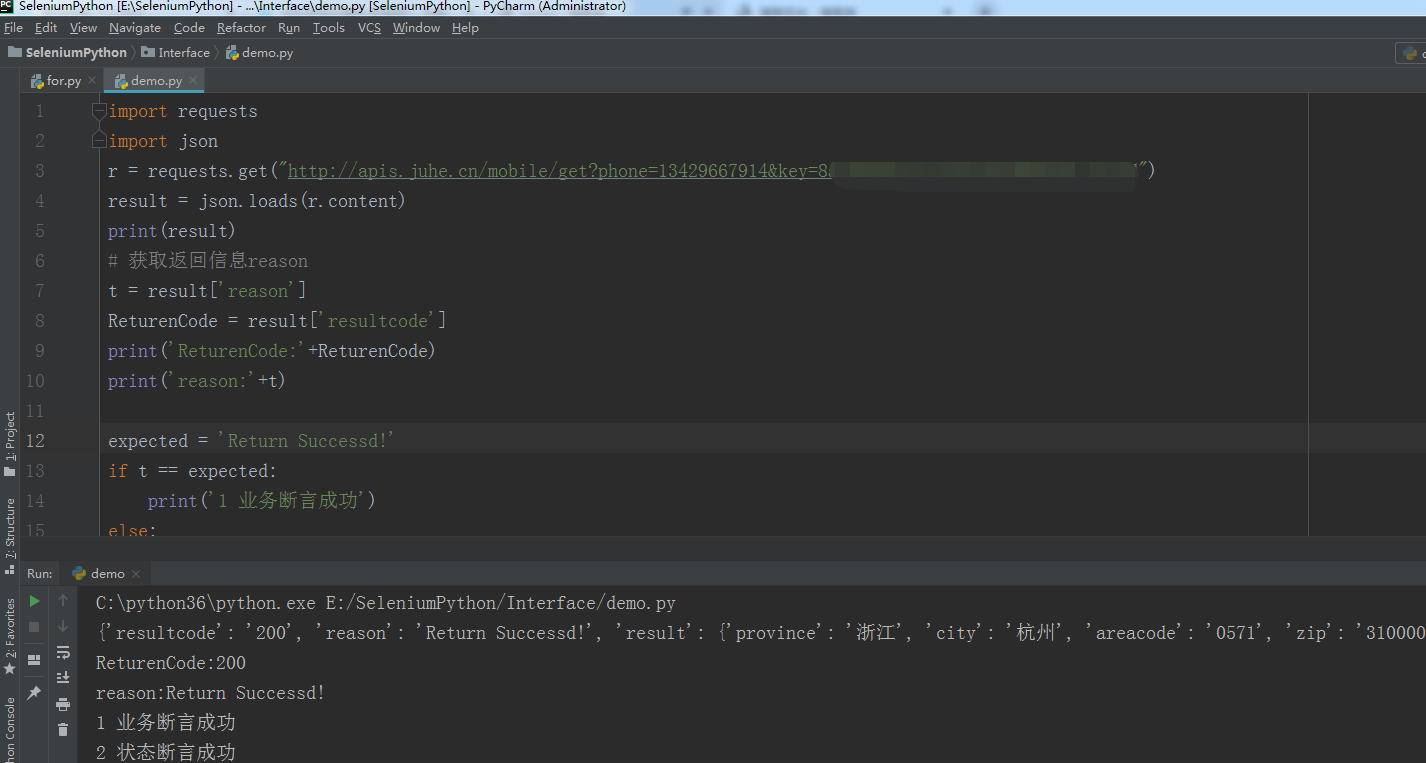Click the '2 状态断言成功' console output line

(x=166, y=752)
